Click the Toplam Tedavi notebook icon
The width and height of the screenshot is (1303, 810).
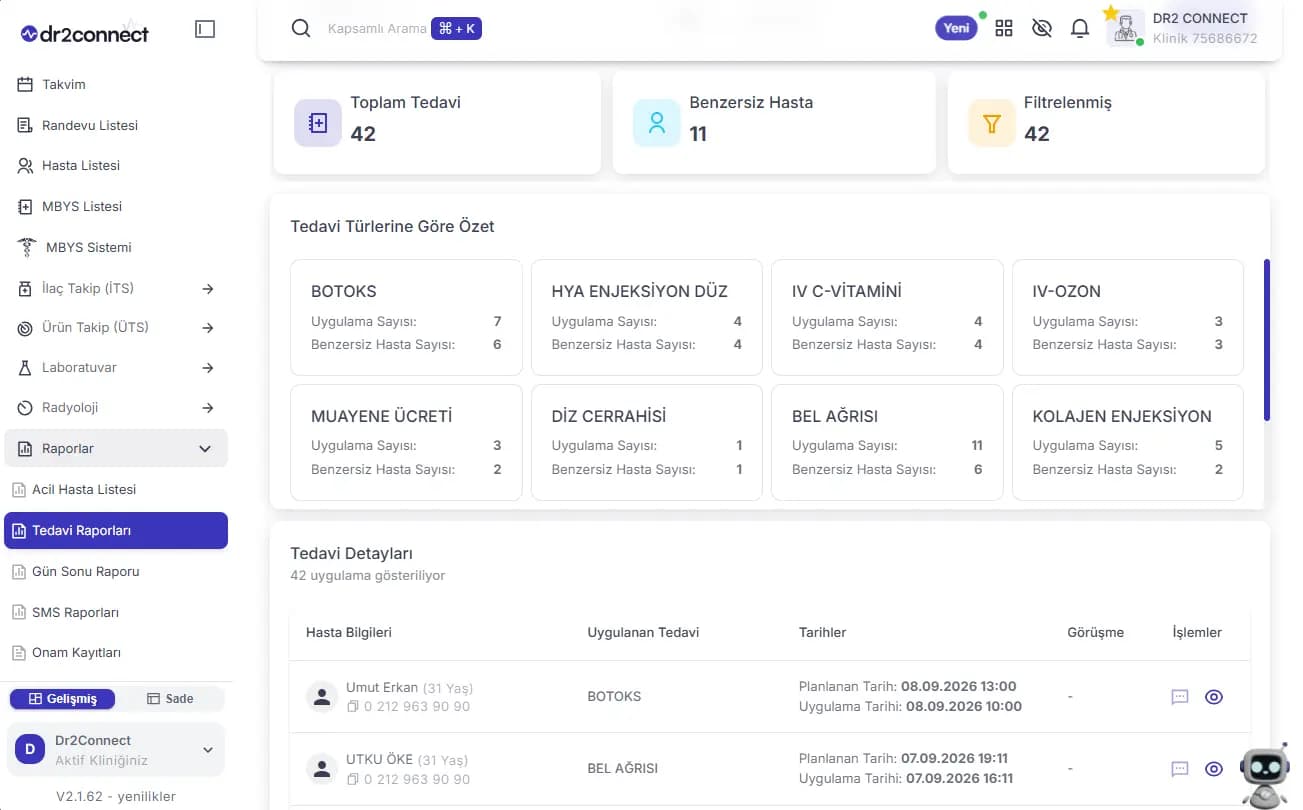pyautogui.click(x=318, y=123)
